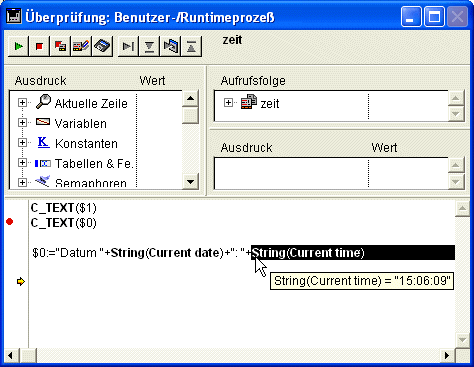Expand the Variablen node
The height and width of the screenshot is (367, 474).
pyautogui.click(x=22, y=123)
